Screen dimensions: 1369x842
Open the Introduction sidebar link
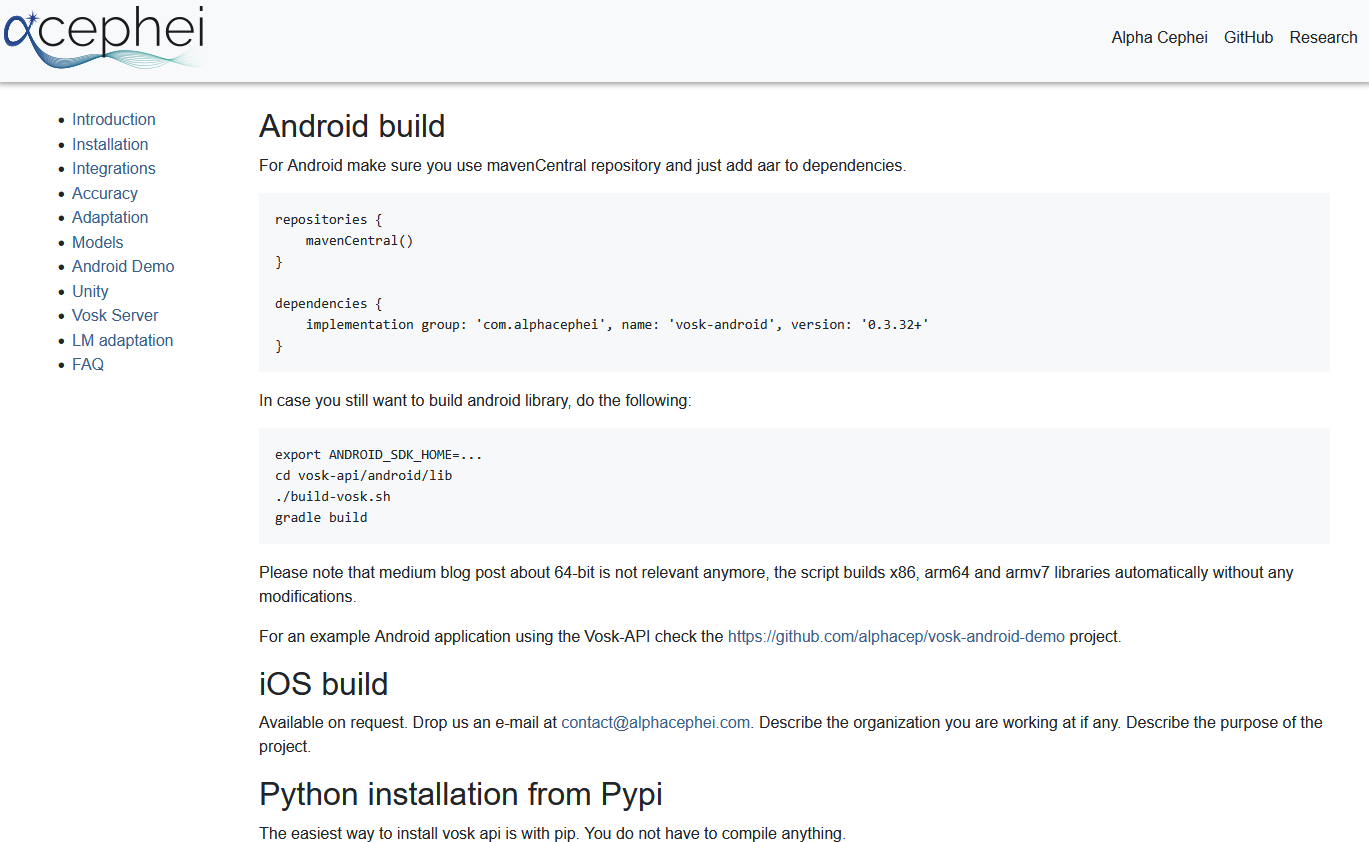coord(113,120)
